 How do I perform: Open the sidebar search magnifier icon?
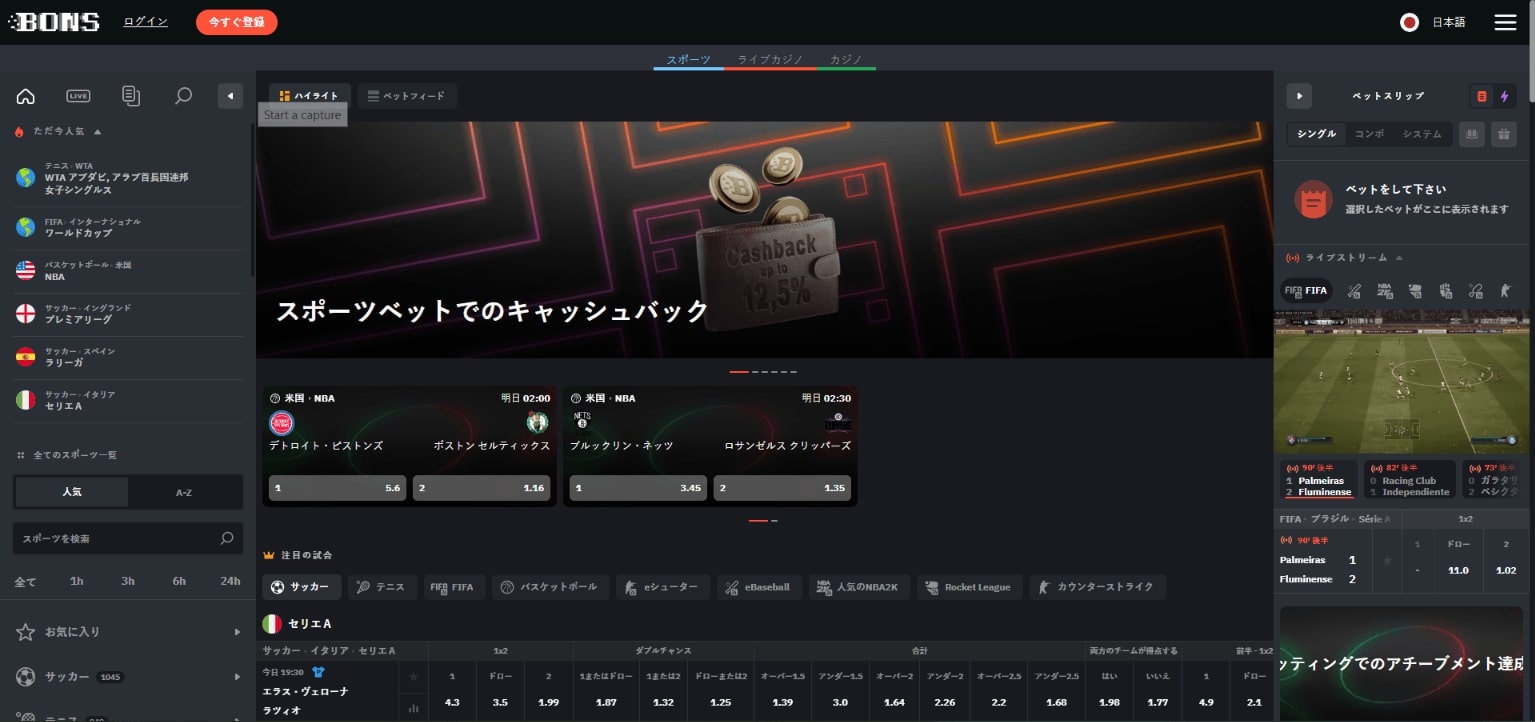click(x=183, y=96)
